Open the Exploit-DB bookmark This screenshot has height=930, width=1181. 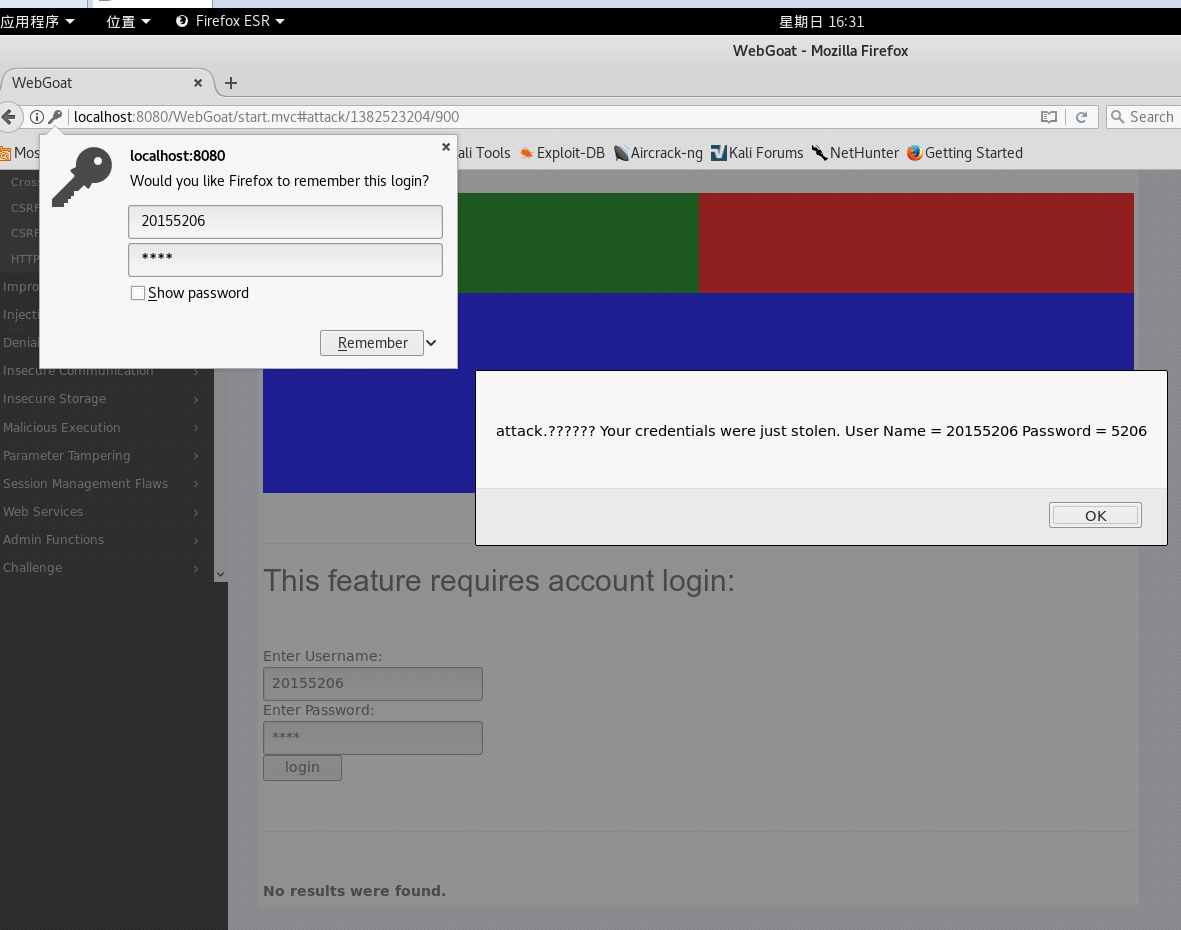563,153
